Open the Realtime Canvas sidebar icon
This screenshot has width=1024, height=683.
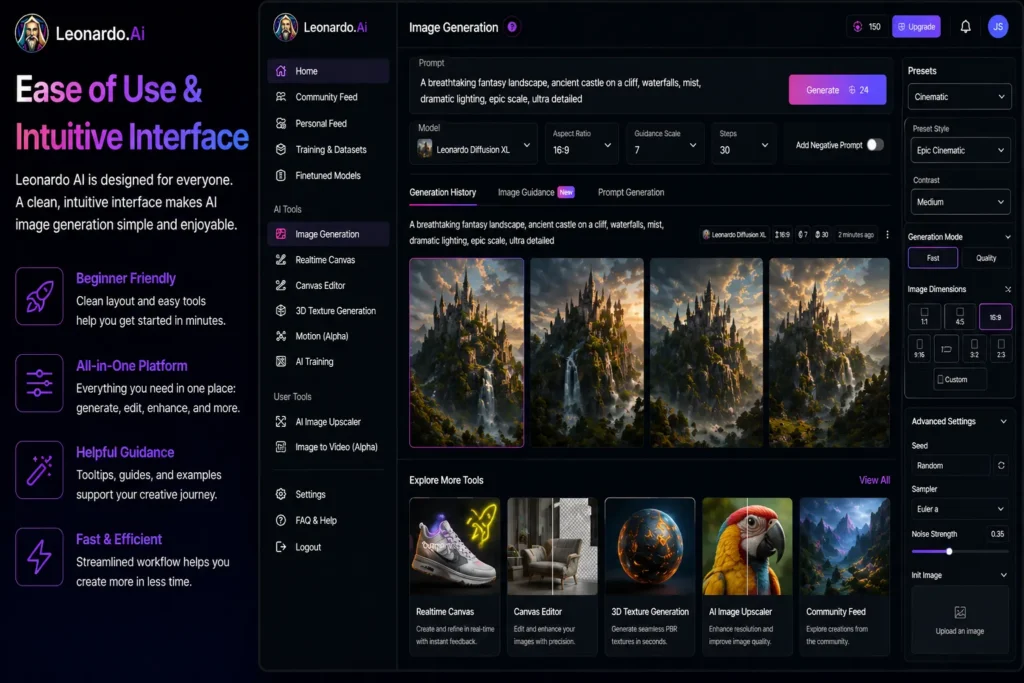click(281, 259)
